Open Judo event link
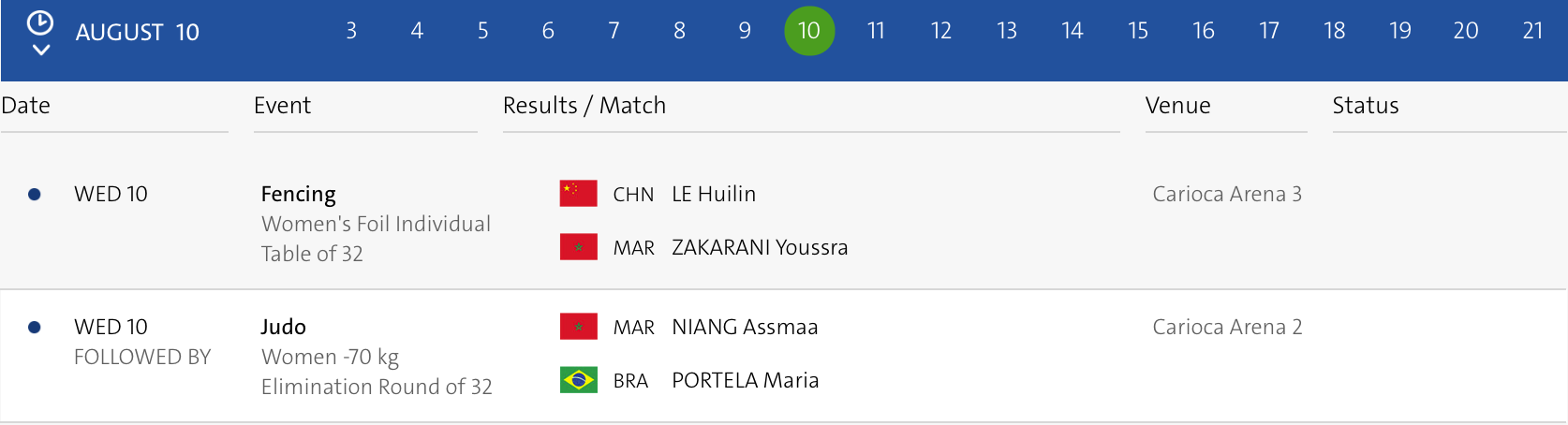Screen dimensions: 1568x425 [283, 327]
